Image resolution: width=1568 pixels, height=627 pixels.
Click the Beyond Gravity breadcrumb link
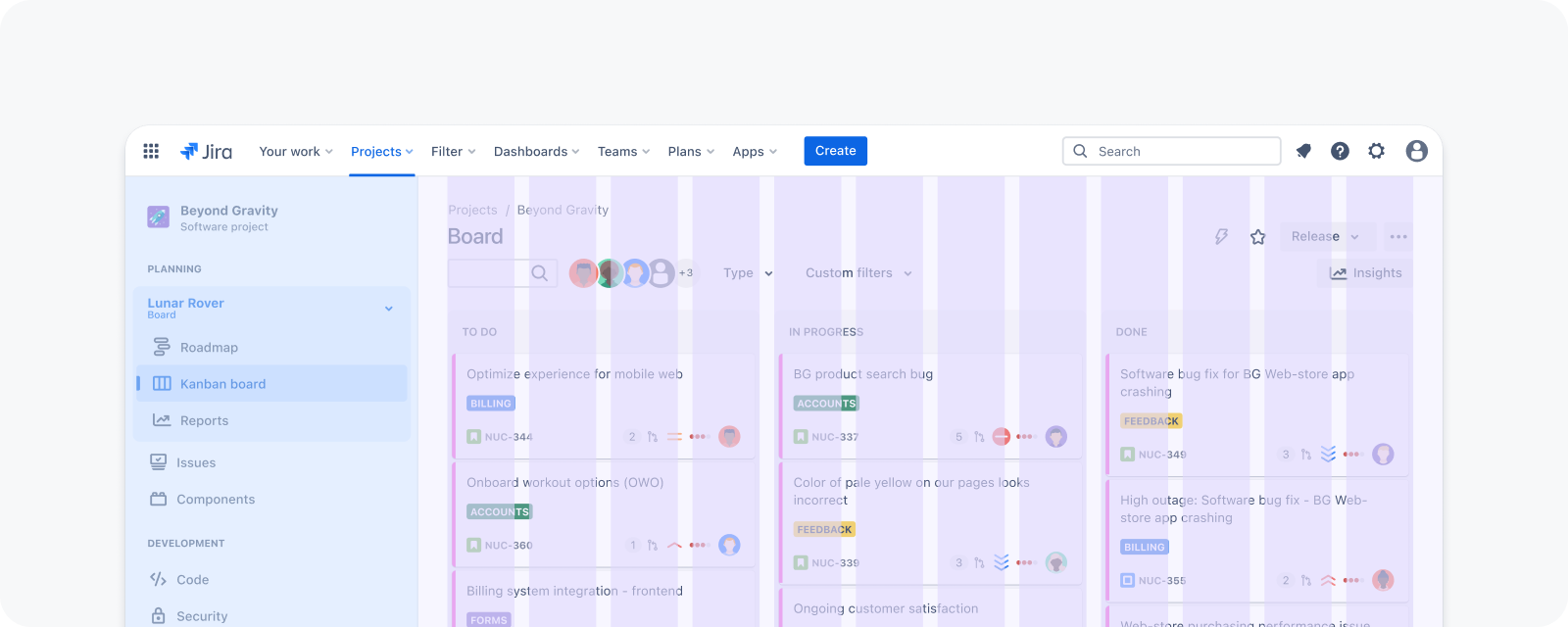tap(563, 210)
